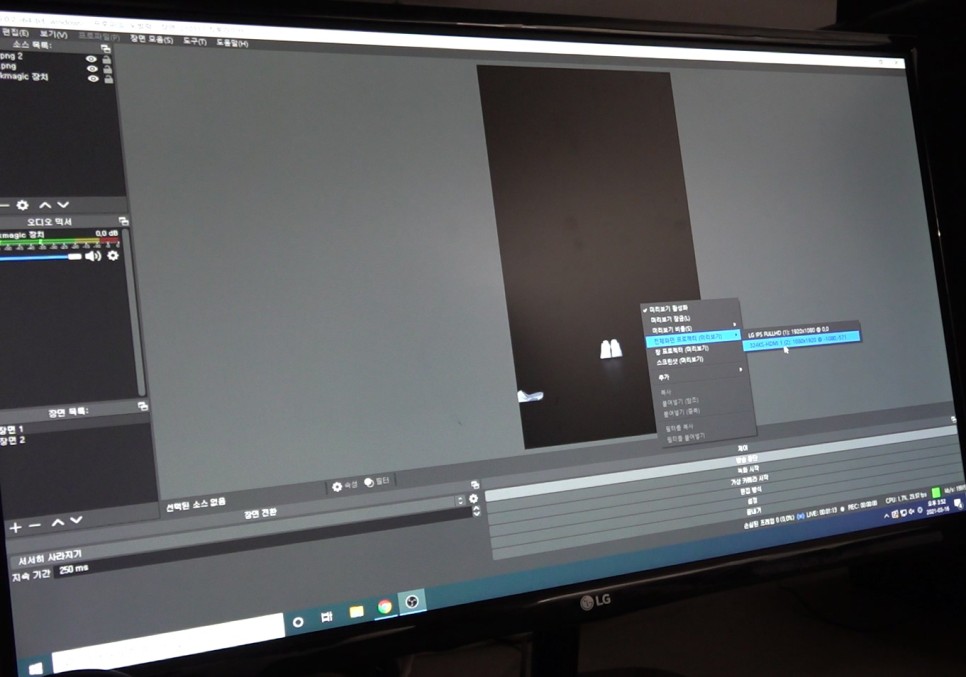Move scene down with arrow
966x677 pixels.
pyautogui.click(x=76, y=521)
